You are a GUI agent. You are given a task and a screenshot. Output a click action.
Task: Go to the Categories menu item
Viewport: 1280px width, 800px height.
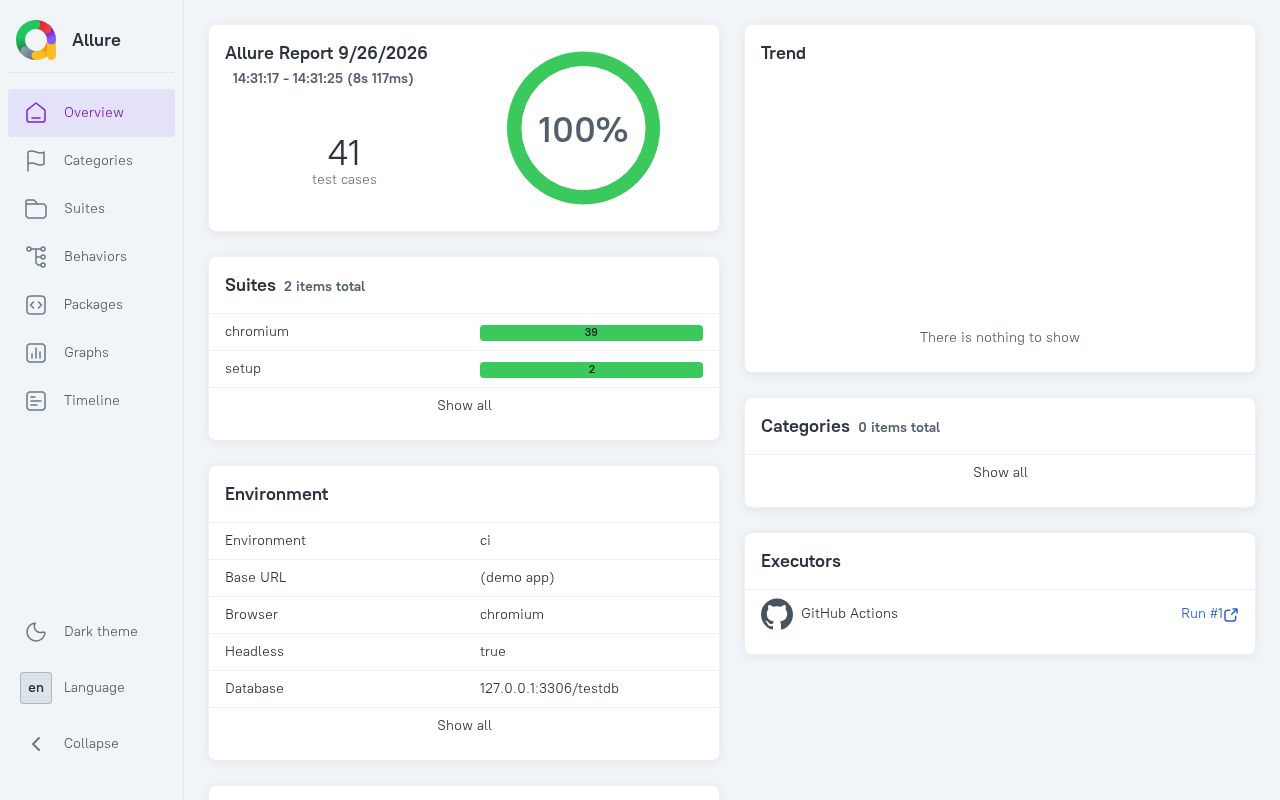click(92, 161)
